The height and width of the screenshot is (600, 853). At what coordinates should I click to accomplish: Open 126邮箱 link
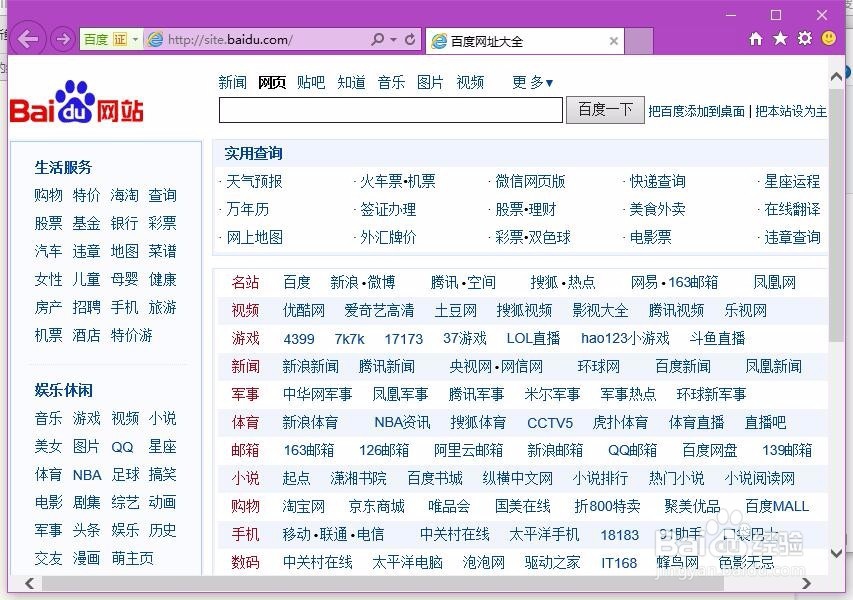(x=384, y=450)
